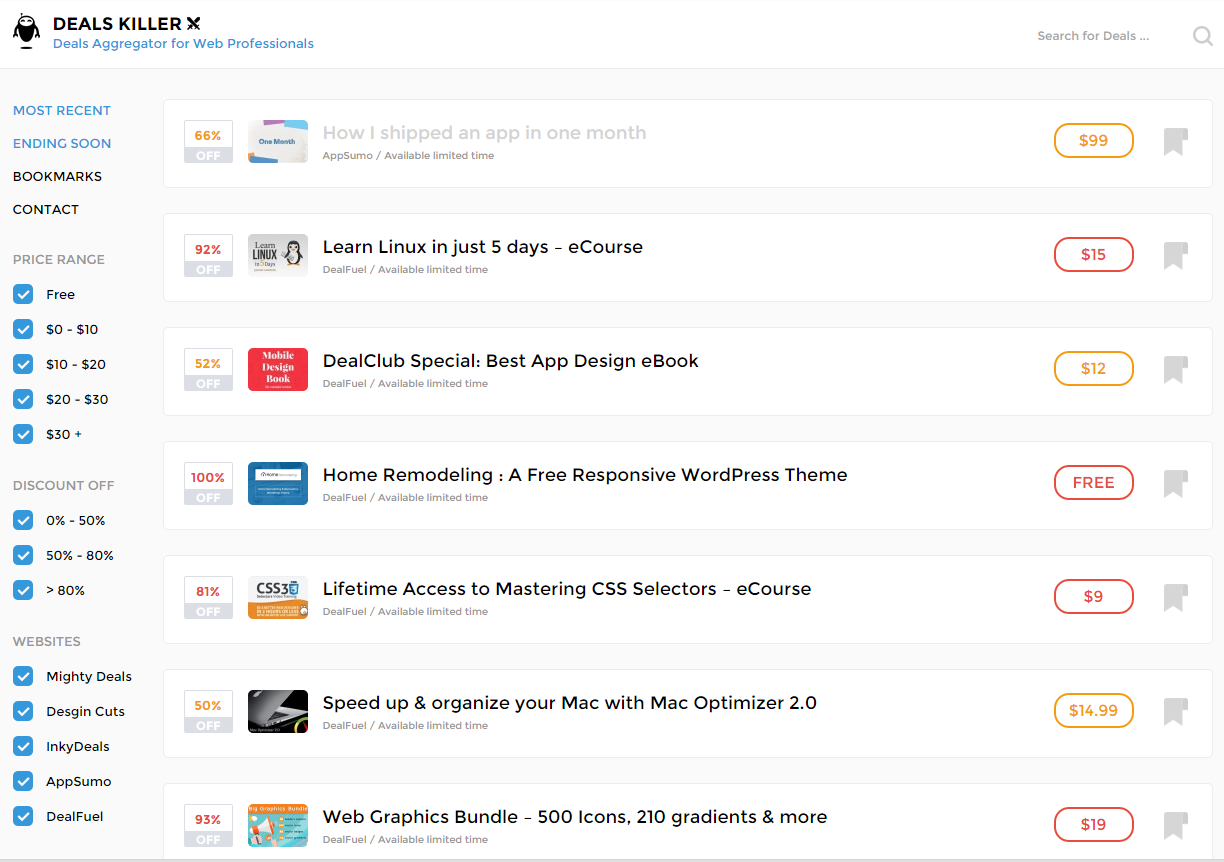
Task: Click the $14.99 price button
Action: point(1094,711)
